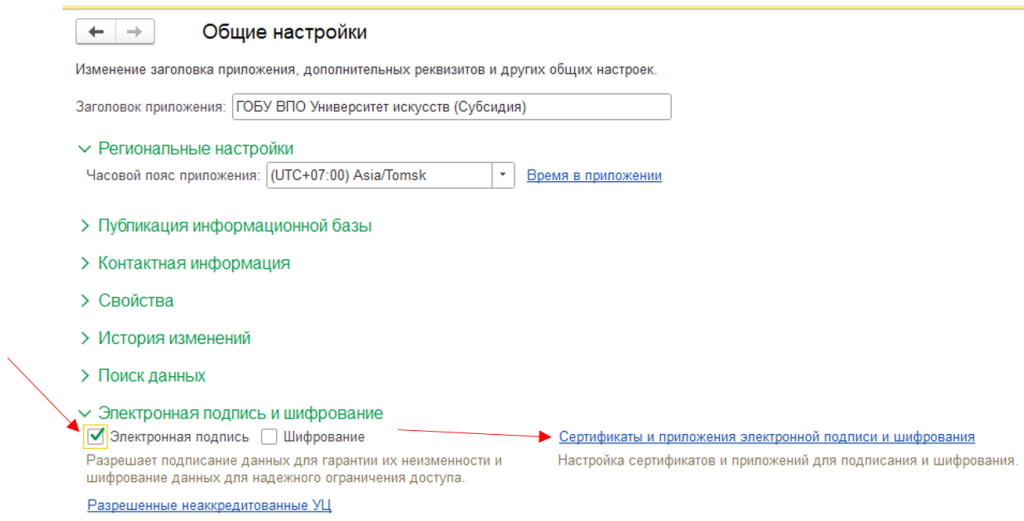Image resolution: width=1024 pixels, height=521 pixels.
Task: Click the chevron icon beside Контактная информация
Action: pos(84,264)
